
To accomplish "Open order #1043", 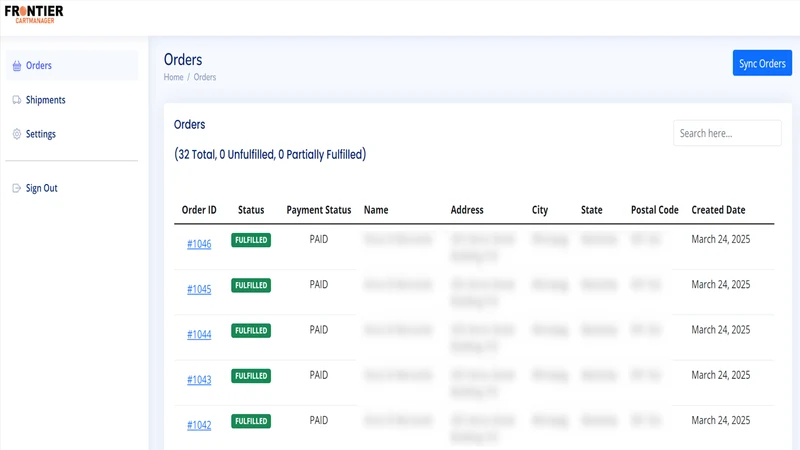I will tap(199, 380).
